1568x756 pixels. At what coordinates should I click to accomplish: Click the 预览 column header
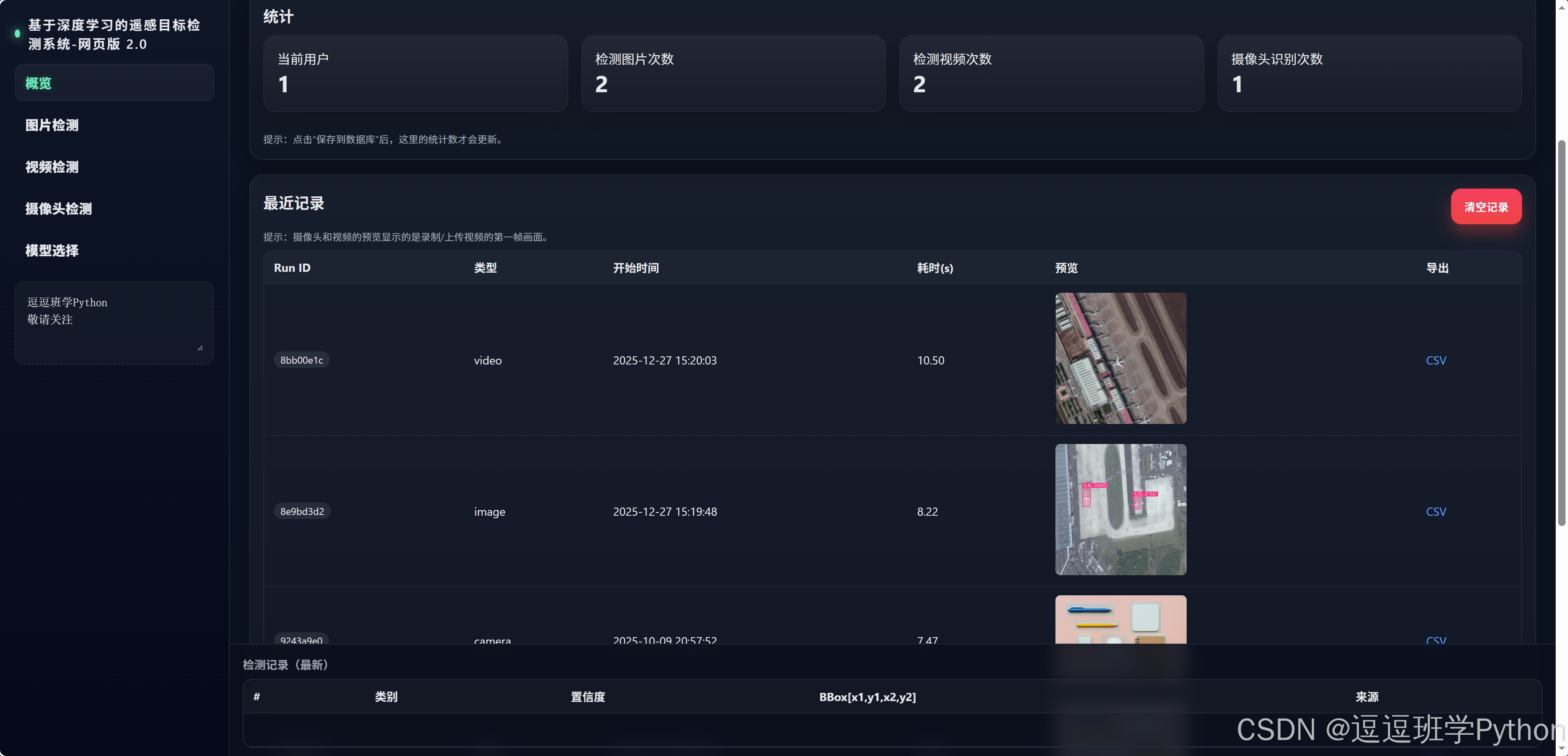point(1067,268)
